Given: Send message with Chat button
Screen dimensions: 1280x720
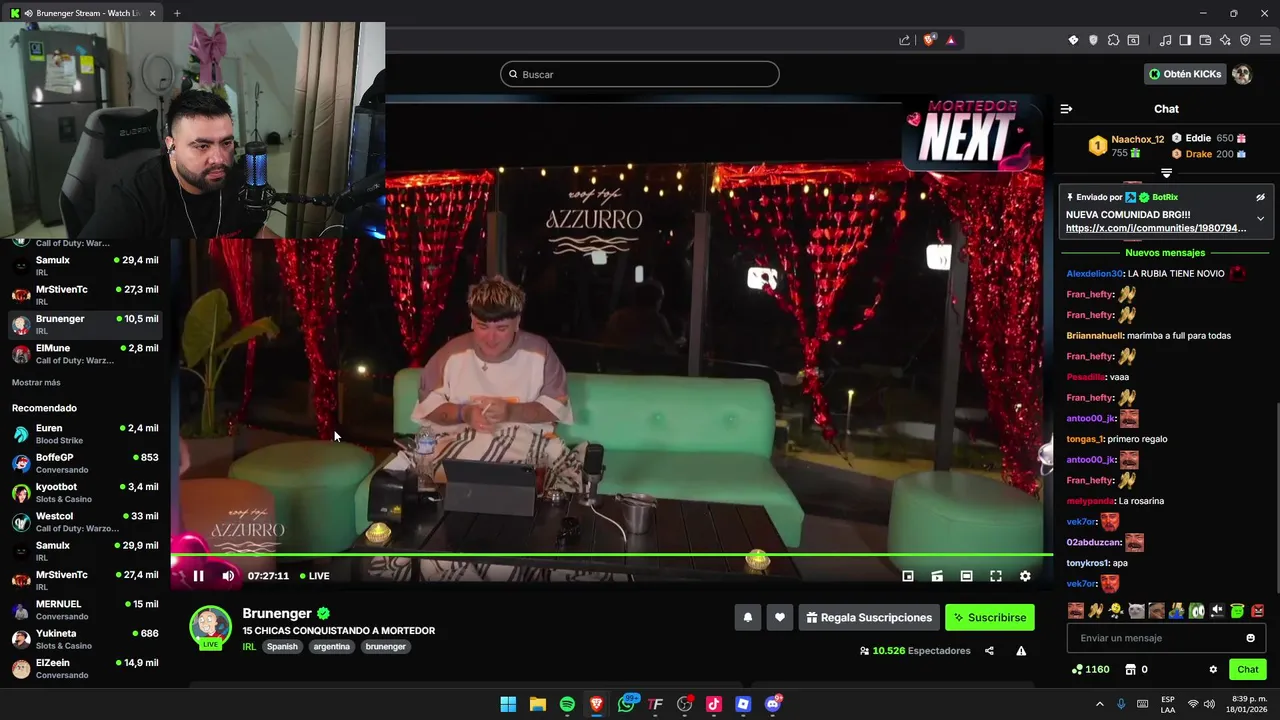Looking at the screenshot, I should coord(1248,670).
